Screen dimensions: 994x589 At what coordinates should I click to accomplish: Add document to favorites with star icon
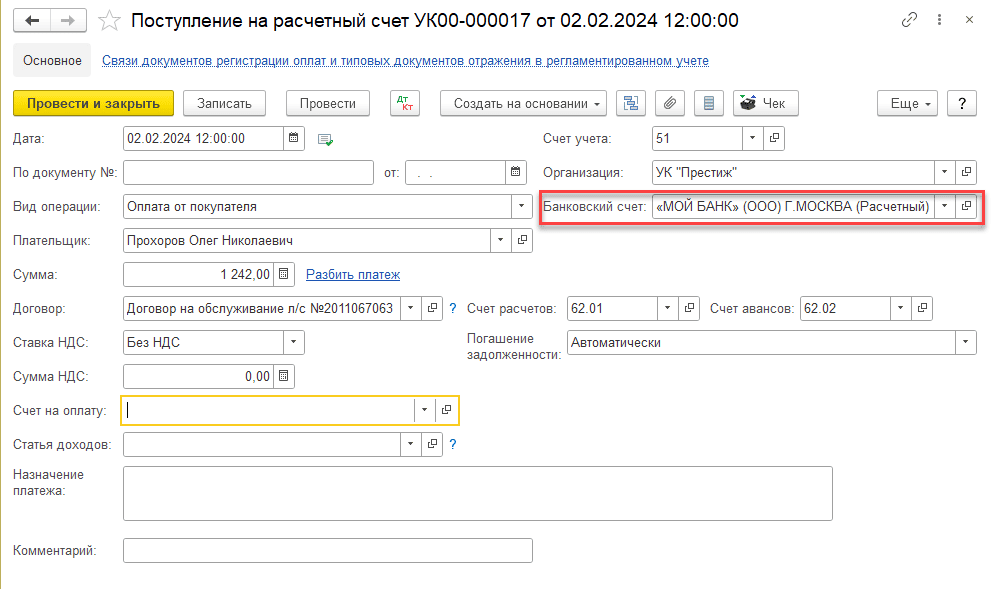coord(109,21)
